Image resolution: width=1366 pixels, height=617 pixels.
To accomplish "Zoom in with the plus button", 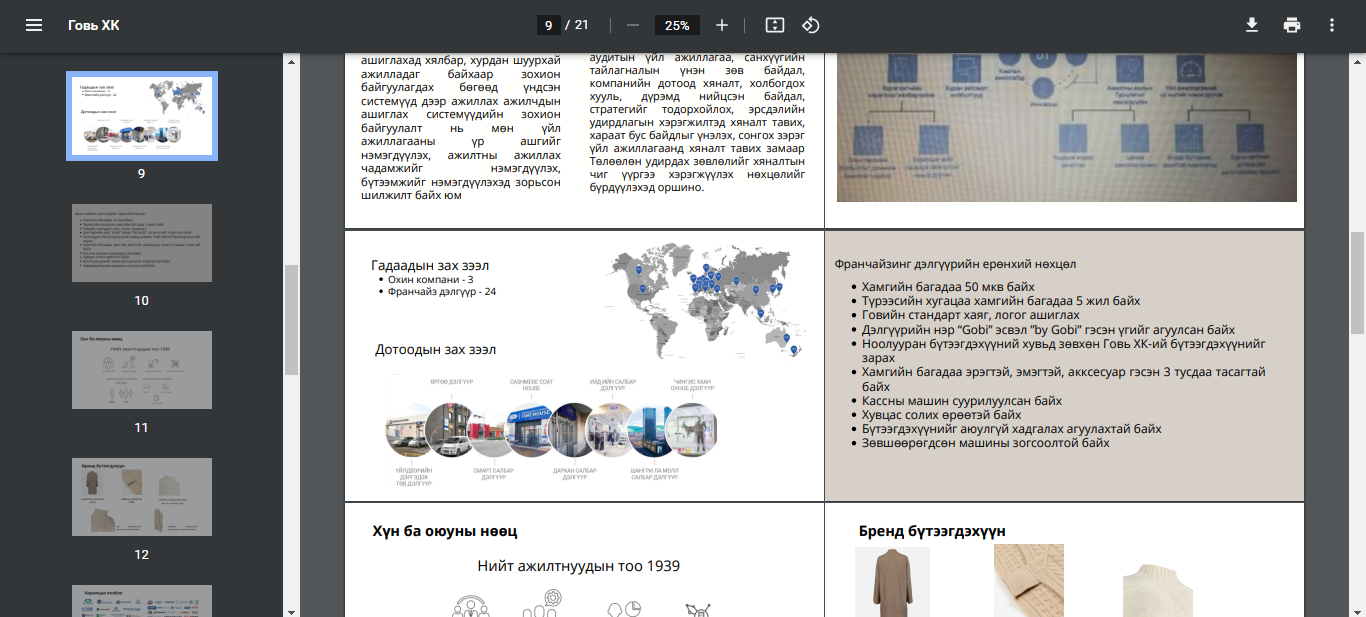I will [722, 25].
